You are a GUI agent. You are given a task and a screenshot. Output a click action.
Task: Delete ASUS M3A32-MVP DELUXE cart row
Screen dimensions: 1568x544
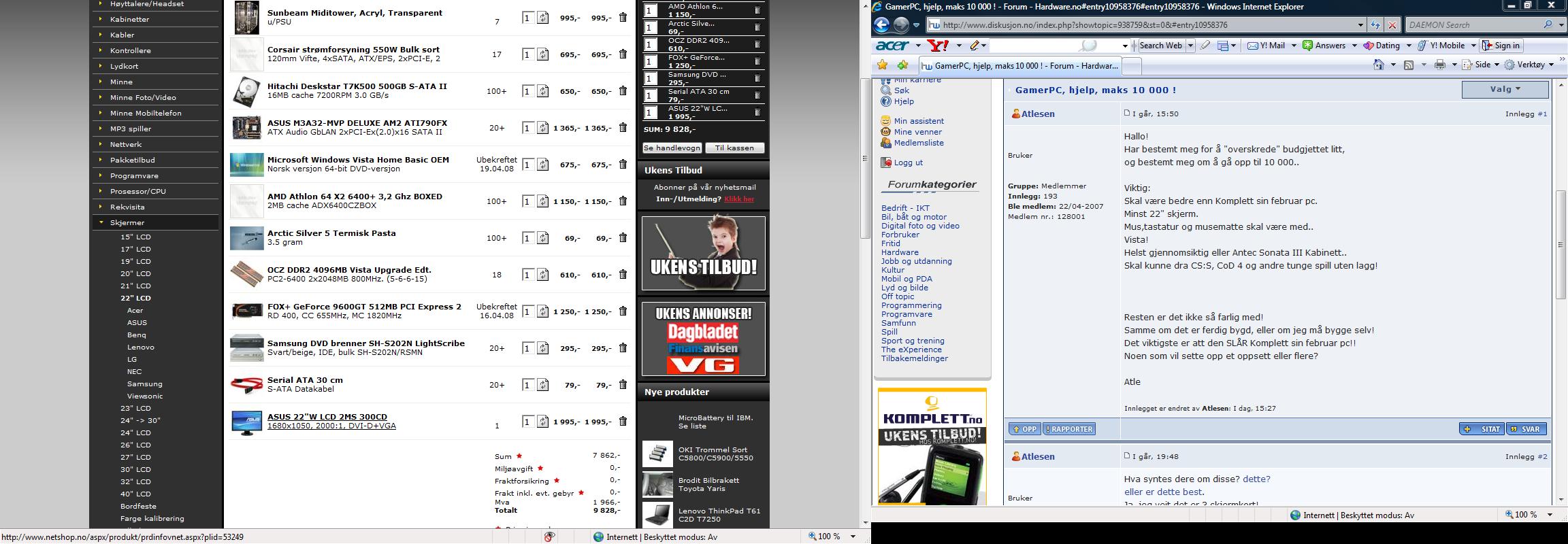coord(623,128)
